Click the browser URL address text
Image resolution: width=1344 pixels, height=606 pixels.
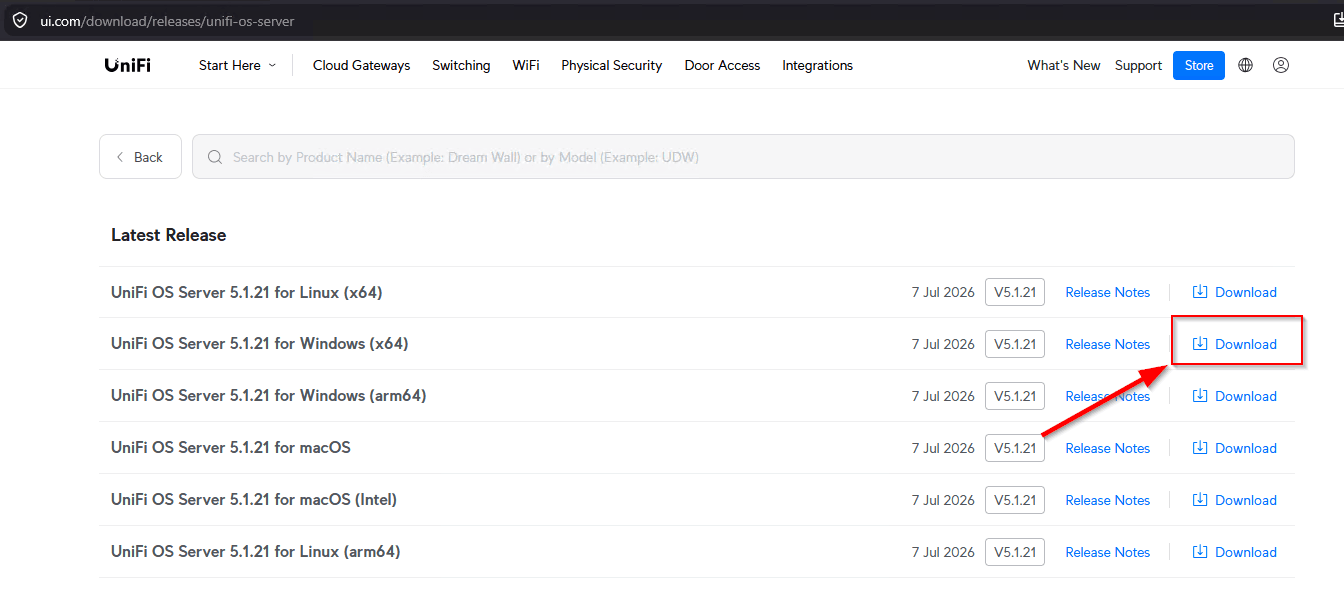[x=167, y=20]
